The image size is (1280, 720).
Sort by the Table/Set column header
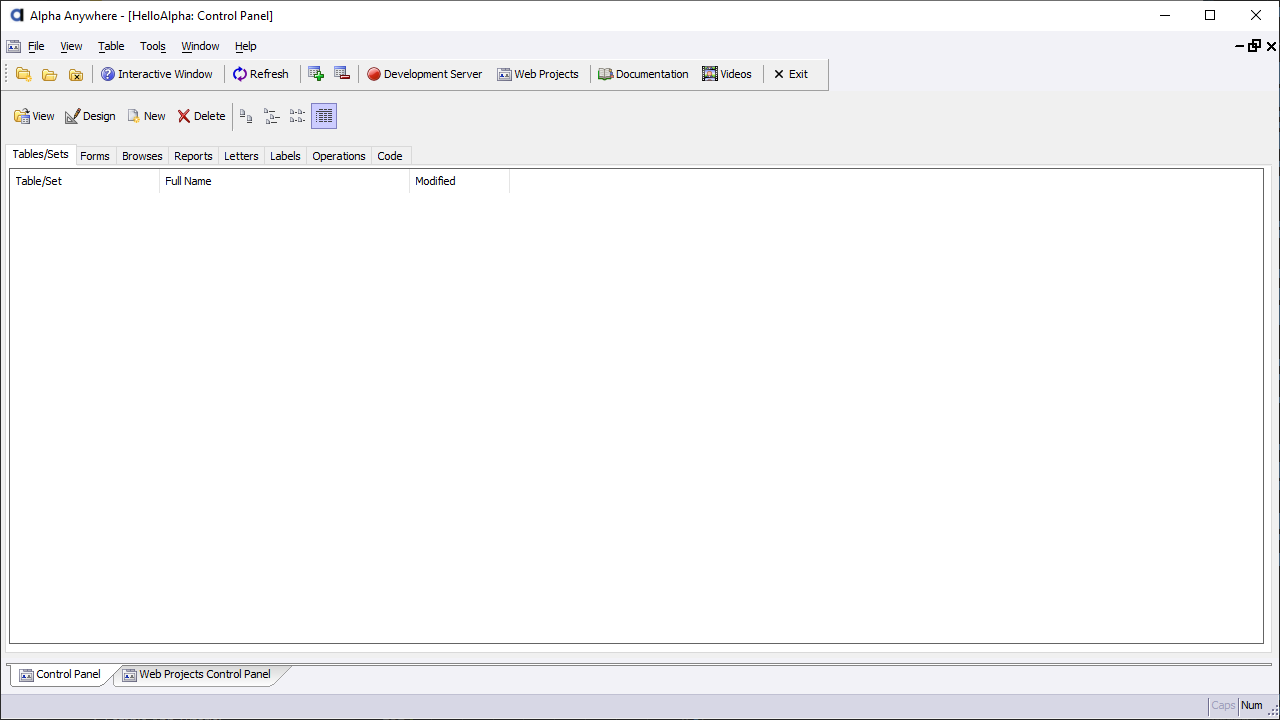[85, 181]
